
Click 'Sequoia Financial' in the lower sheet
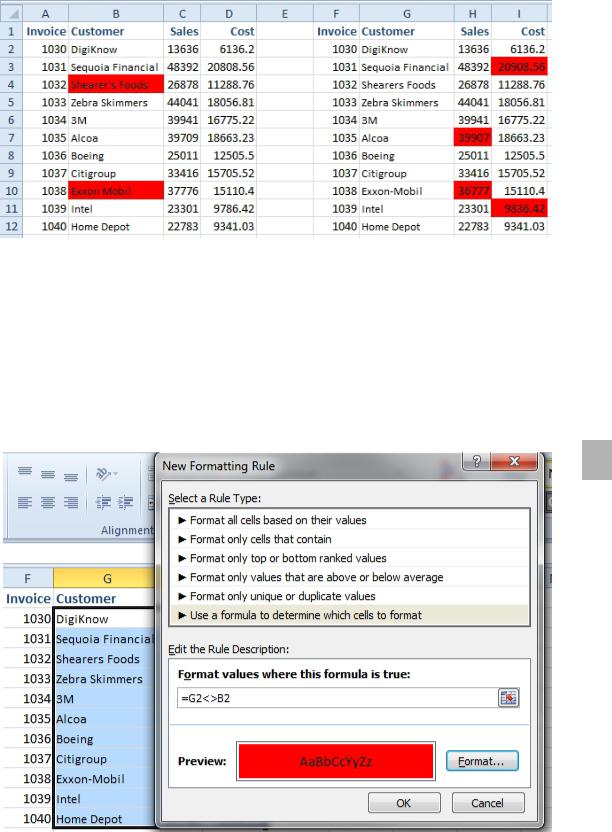(x=104, y=639)
